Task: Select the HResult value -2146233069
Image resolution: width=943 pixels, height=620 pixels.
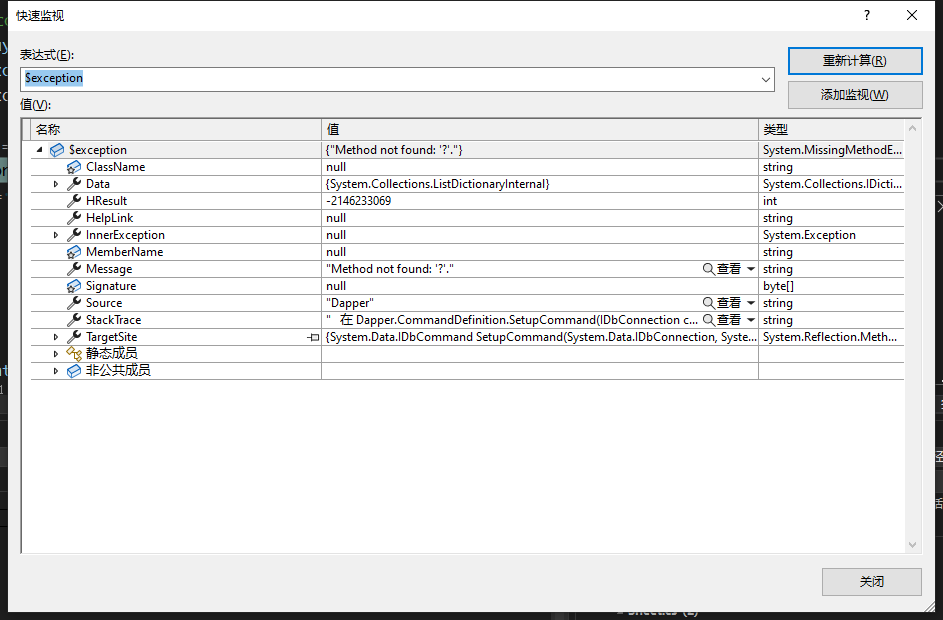Action: 358,201
